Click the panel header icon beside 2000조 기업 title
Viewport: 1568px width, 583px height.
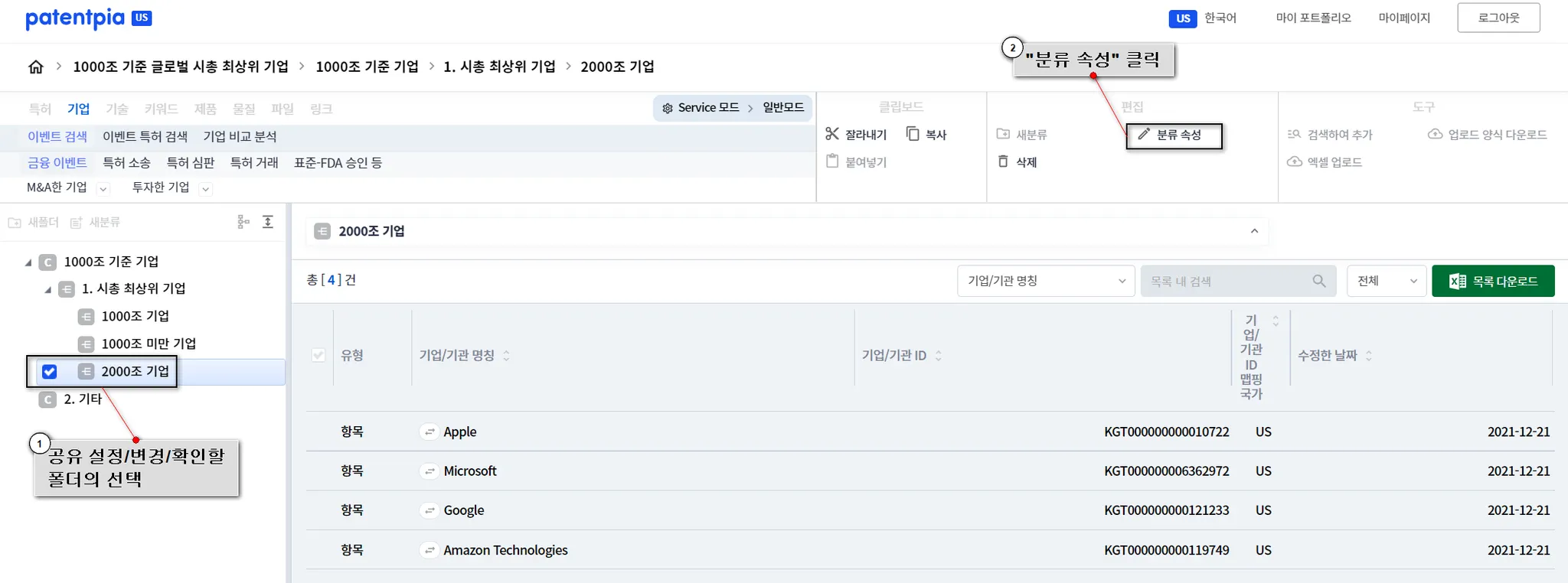322,231
